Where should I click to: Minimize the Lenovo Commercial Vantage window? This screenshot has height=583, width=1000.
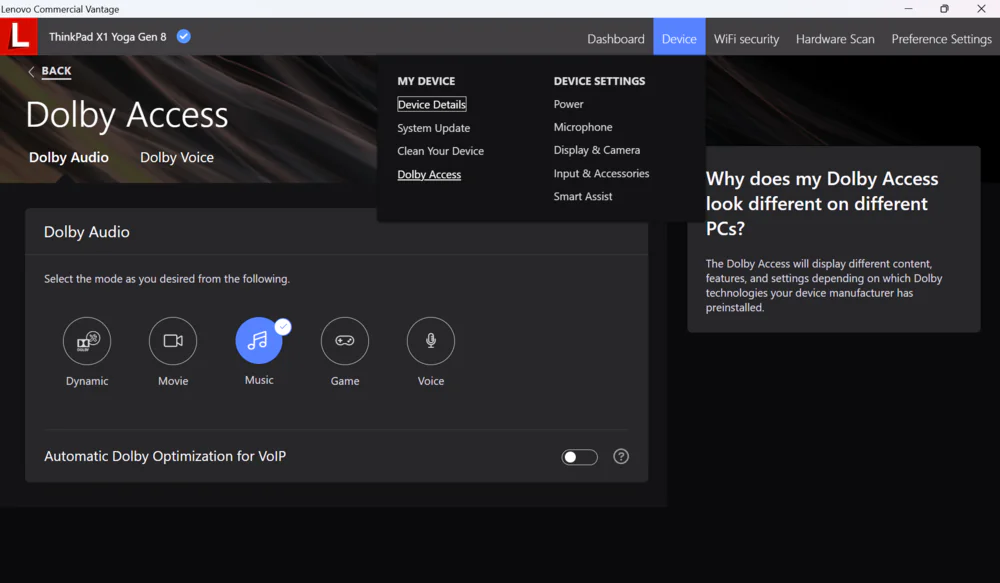tap(908, 9)
